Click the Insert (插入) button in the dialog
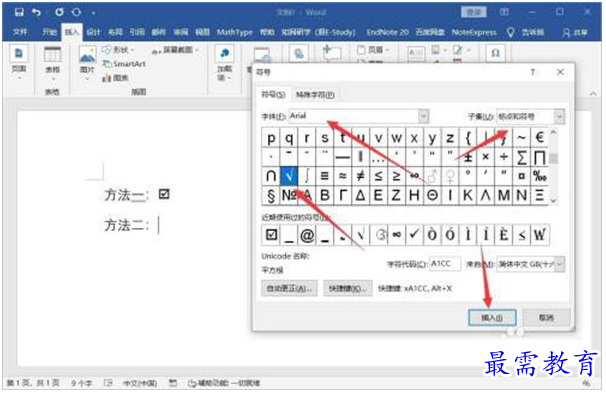Screen dimensions: 606x395 (492, 318)
